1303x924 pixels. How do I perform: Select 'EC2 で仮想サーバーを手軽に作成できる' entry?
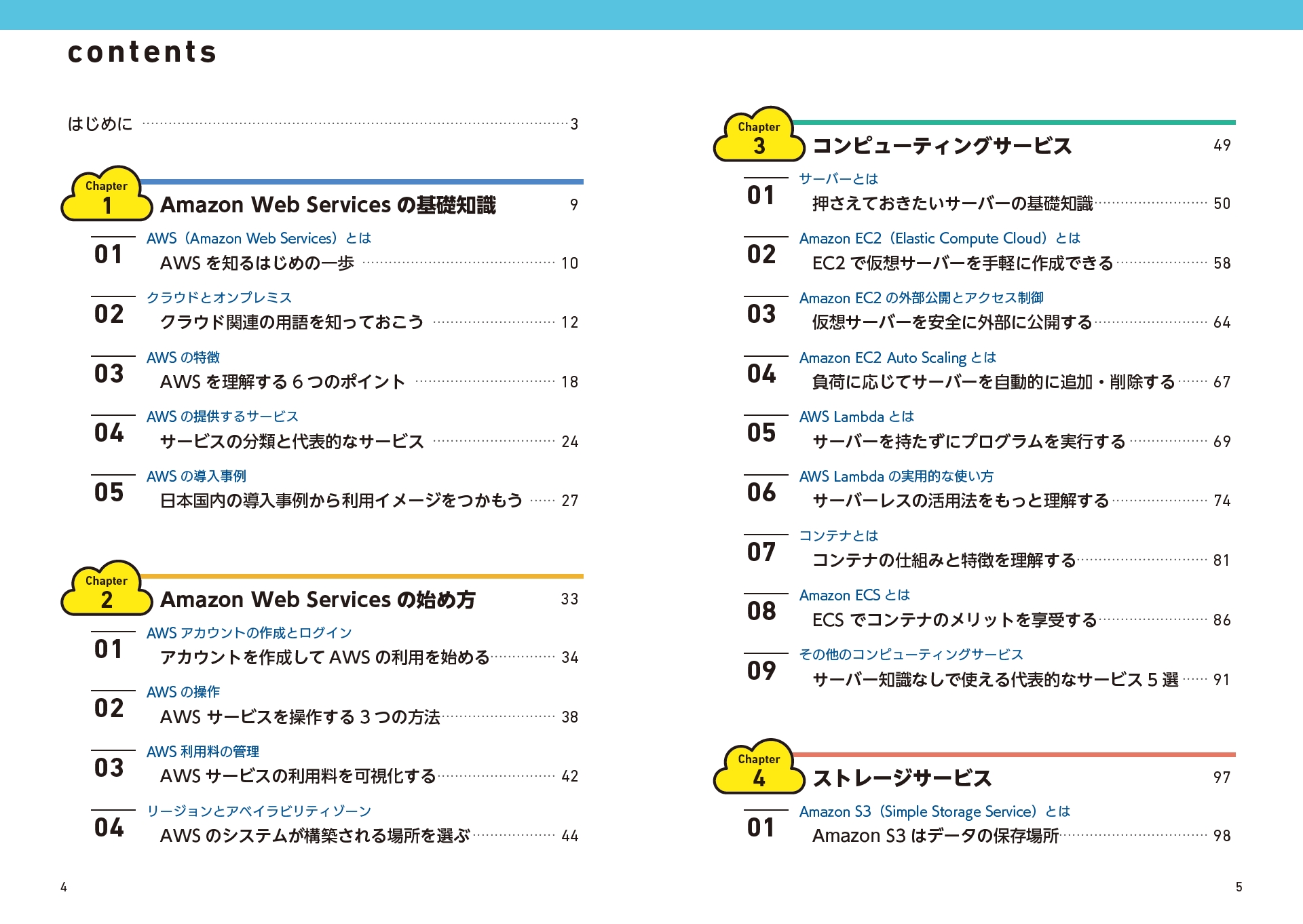(963, 263)
